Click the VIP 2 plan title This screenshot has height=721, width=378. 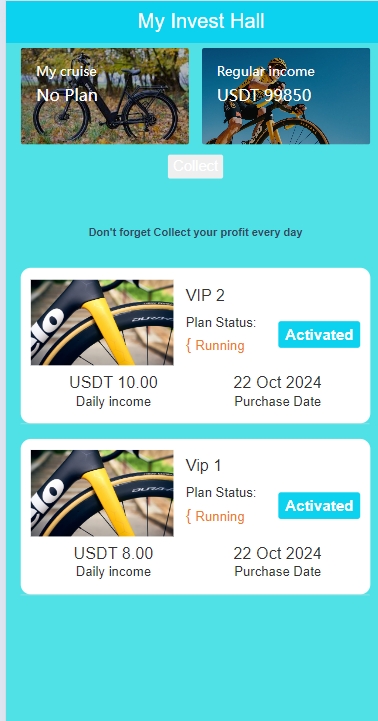pyautogui.click(x=205, y=295)
